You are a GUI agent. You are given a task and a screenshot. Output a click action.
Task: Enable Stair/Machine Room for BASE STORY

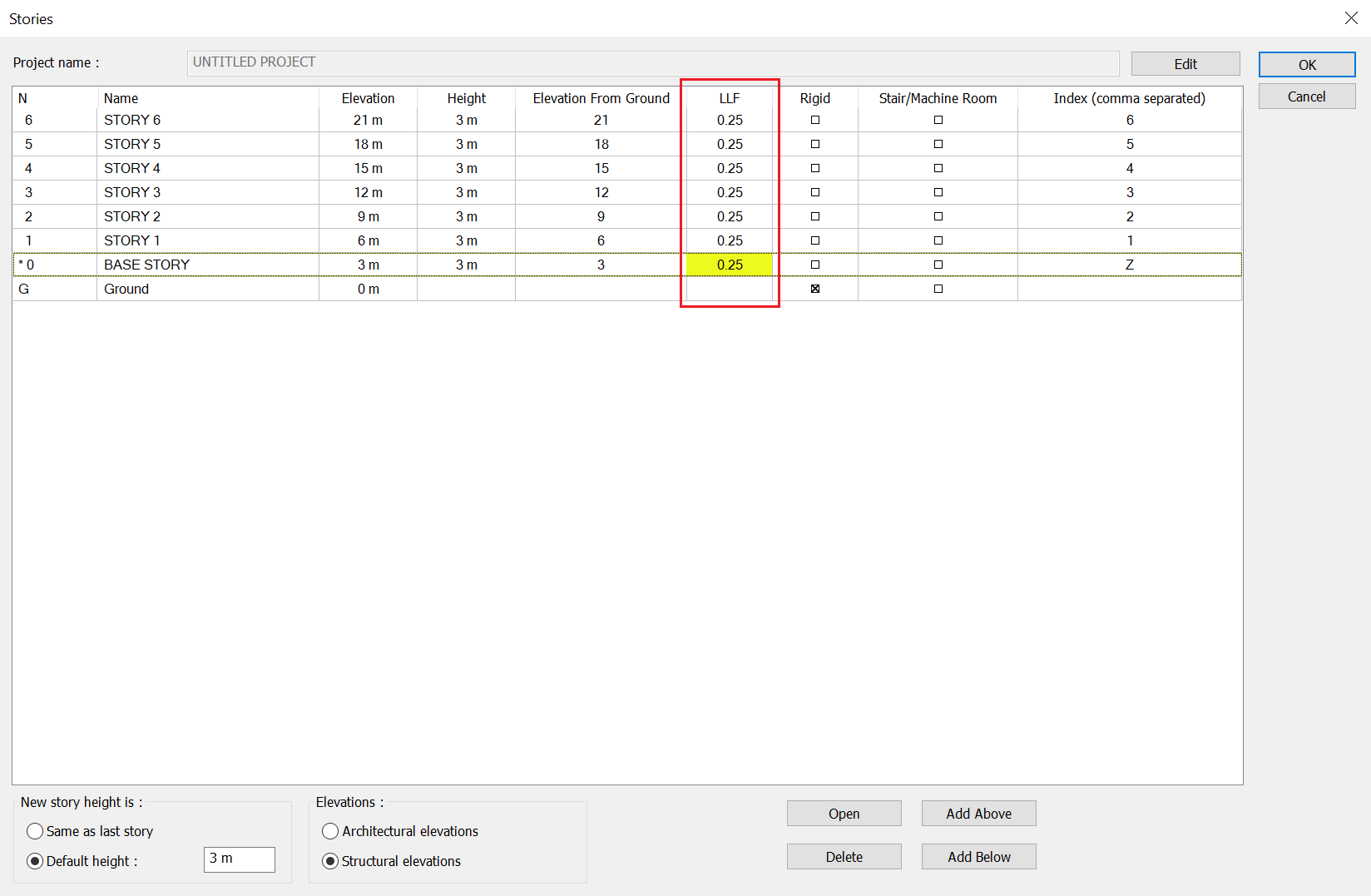click(938, 265)
